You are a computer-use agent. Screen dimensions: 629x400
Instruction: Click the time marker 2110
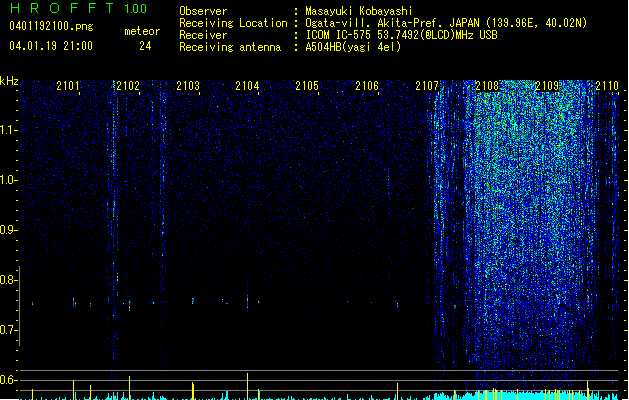pos(607,86)
